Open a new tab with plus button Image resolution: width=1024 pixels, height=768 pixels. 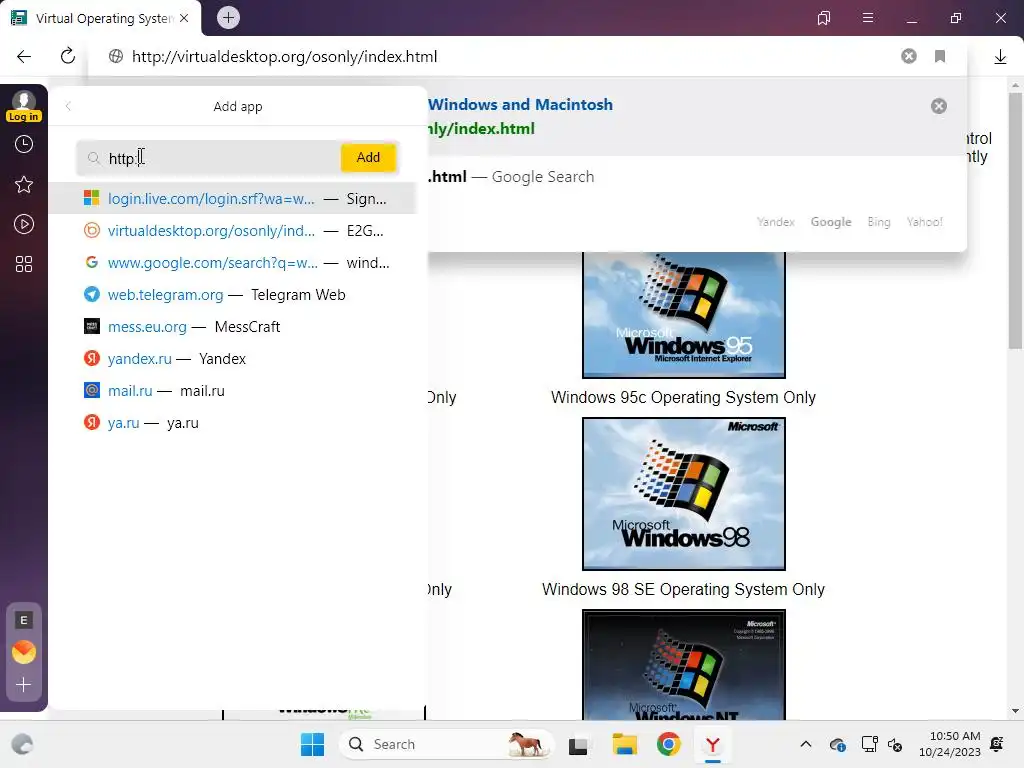pos(229,18)
